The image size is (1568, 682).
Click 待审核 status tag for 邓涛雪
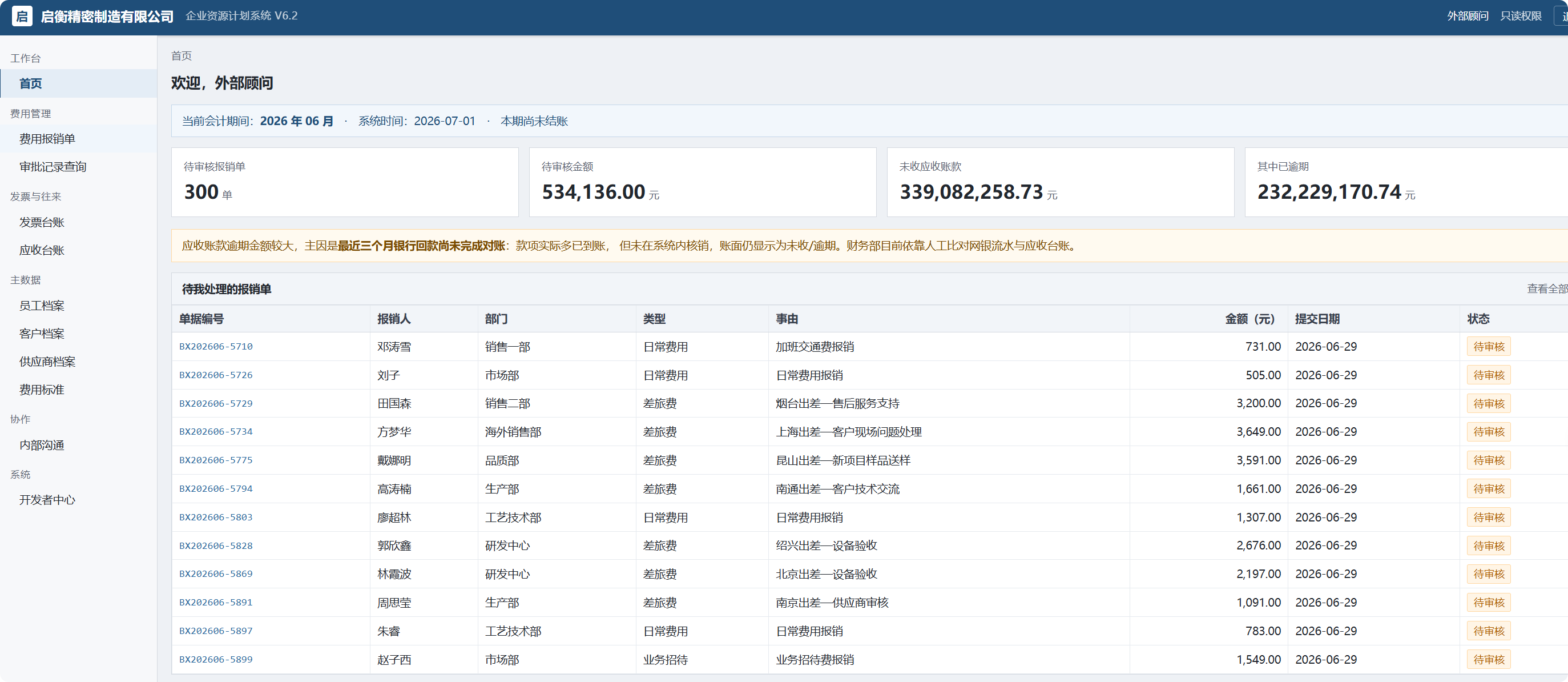[1489, 347]
